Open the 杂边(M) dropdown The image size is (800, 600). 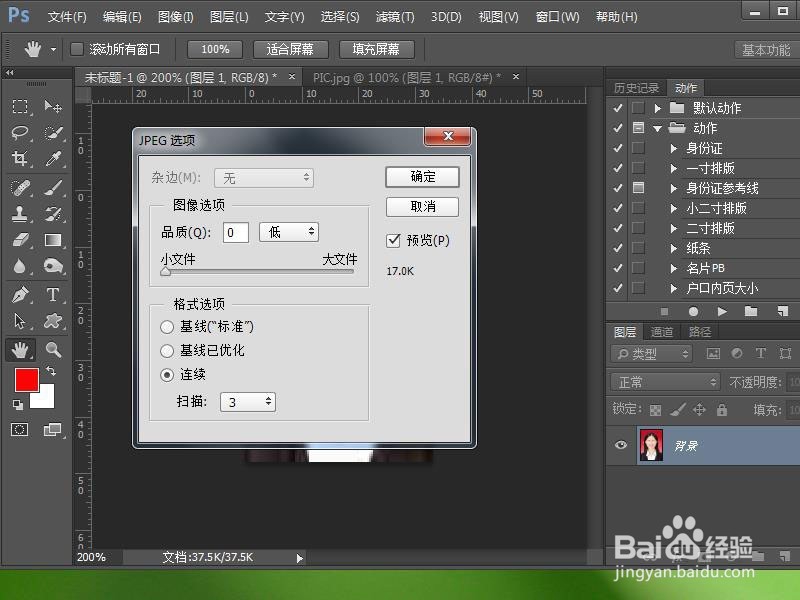click(x=264, y=177)
